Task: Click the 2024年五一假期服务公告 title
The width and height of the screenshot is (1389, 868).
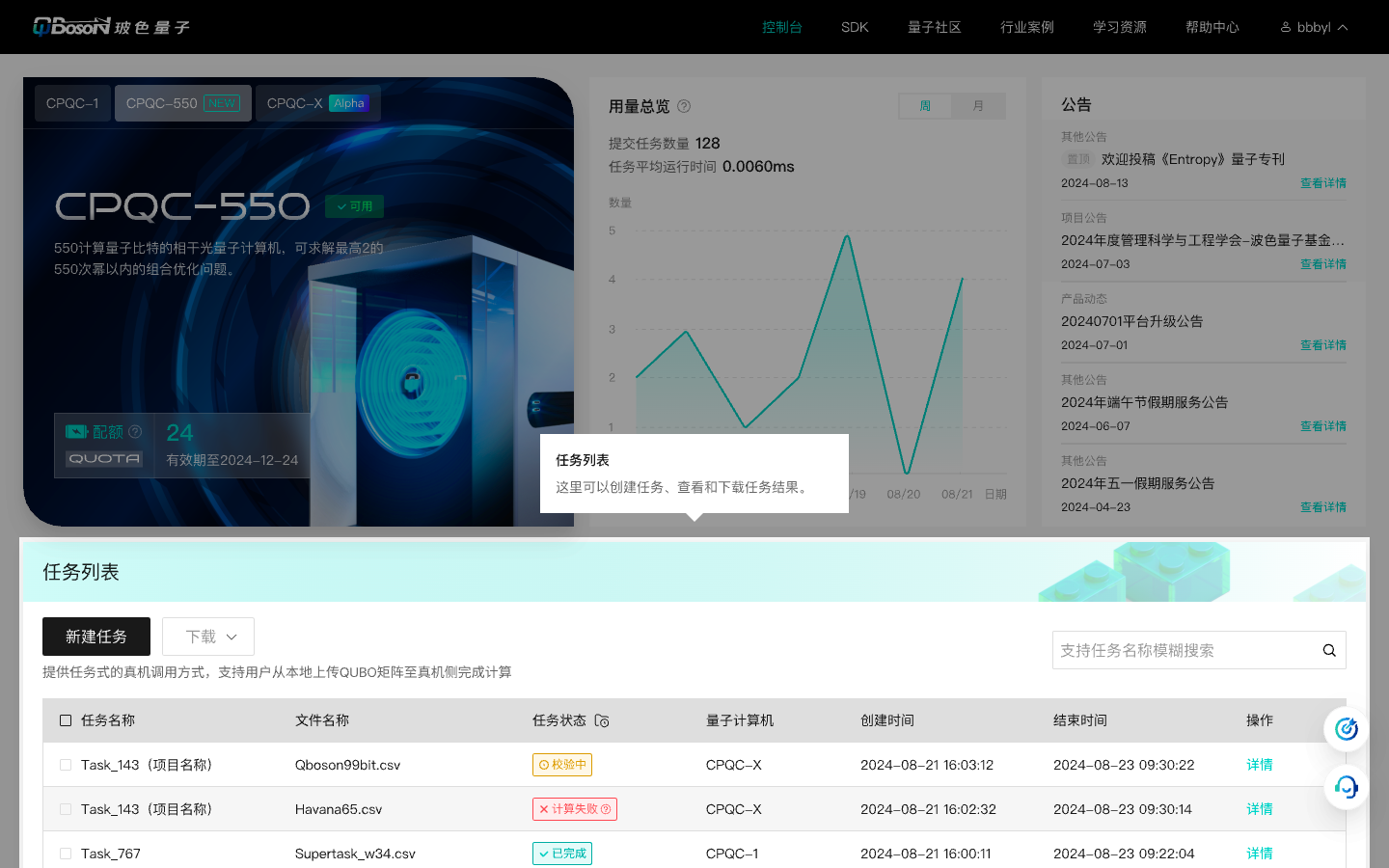Action: (x=1138, y=483)
